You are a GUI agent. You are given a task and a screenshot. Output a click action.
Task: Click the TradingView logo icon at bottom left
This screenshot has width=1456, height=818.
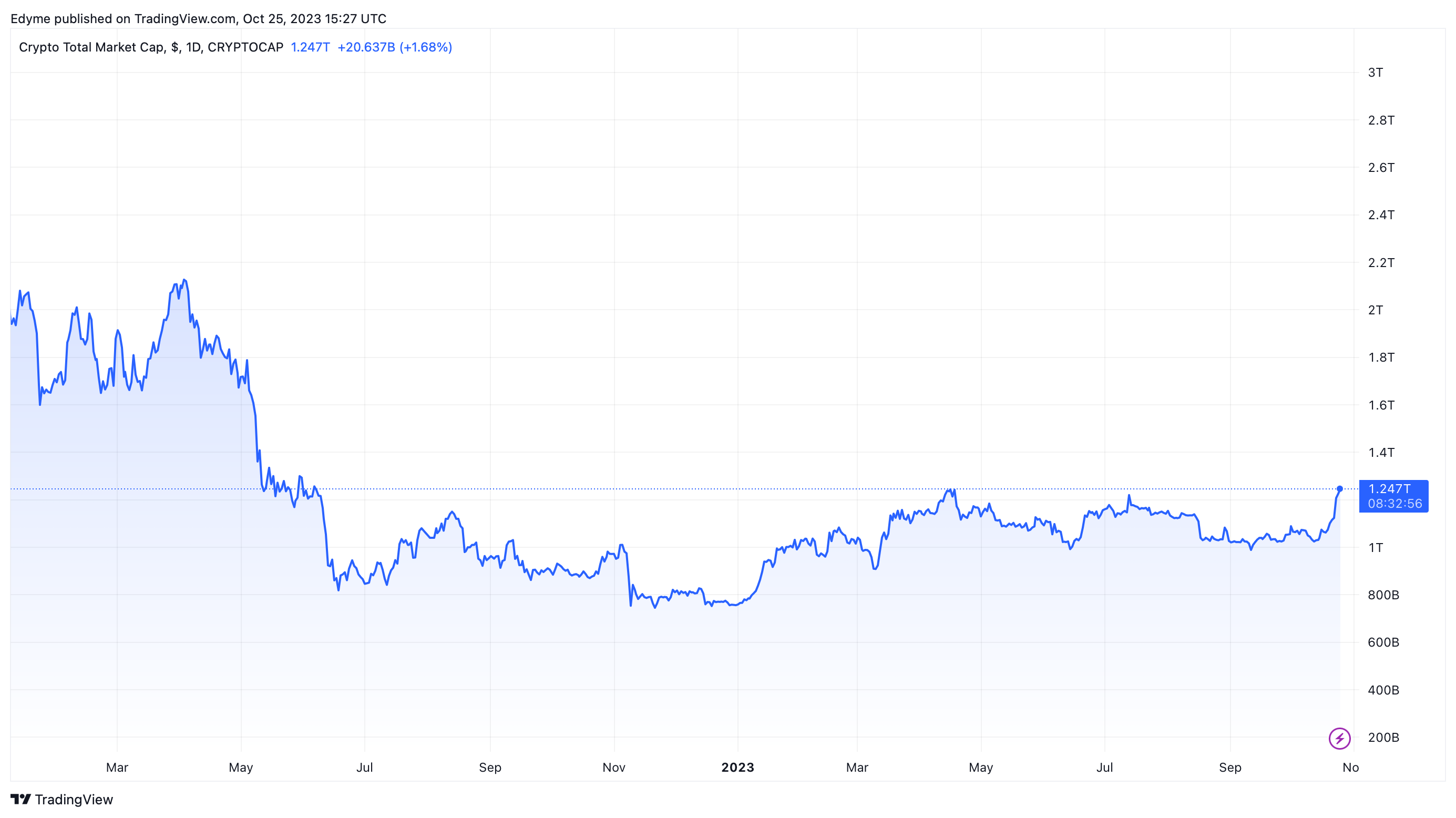[20, 799]
